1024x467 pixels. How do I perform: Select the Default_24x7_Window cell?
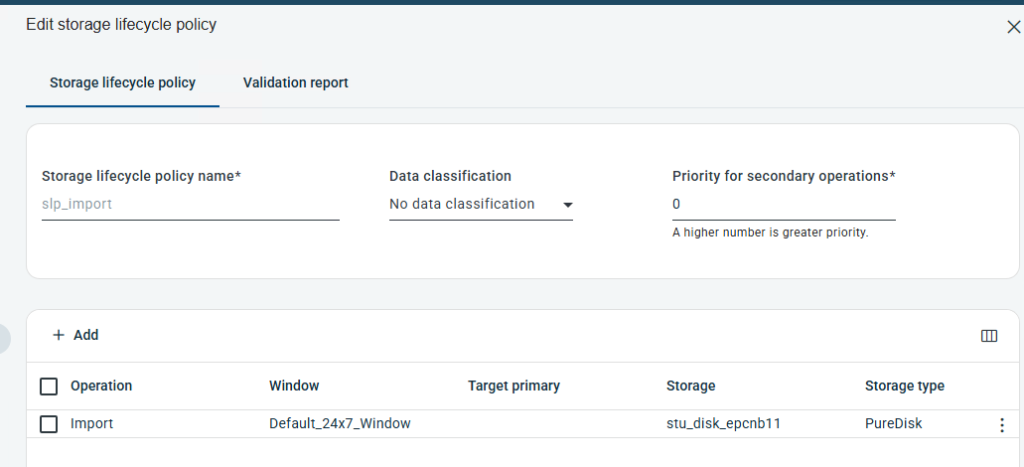point(340,424)
